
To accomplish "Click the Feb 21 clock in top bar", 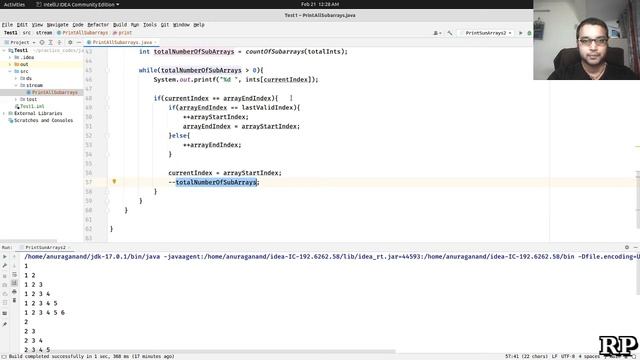I will [320, 4].
